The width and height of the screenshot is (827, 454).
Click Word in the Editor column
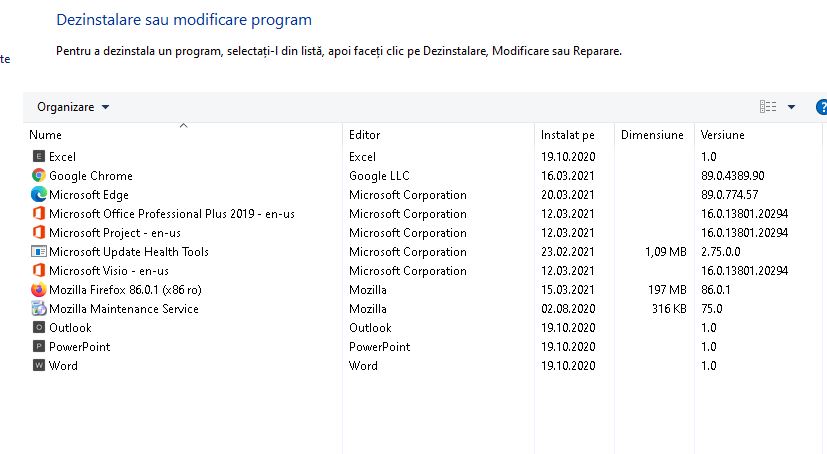pyautogui.click(x=363, y=365)
